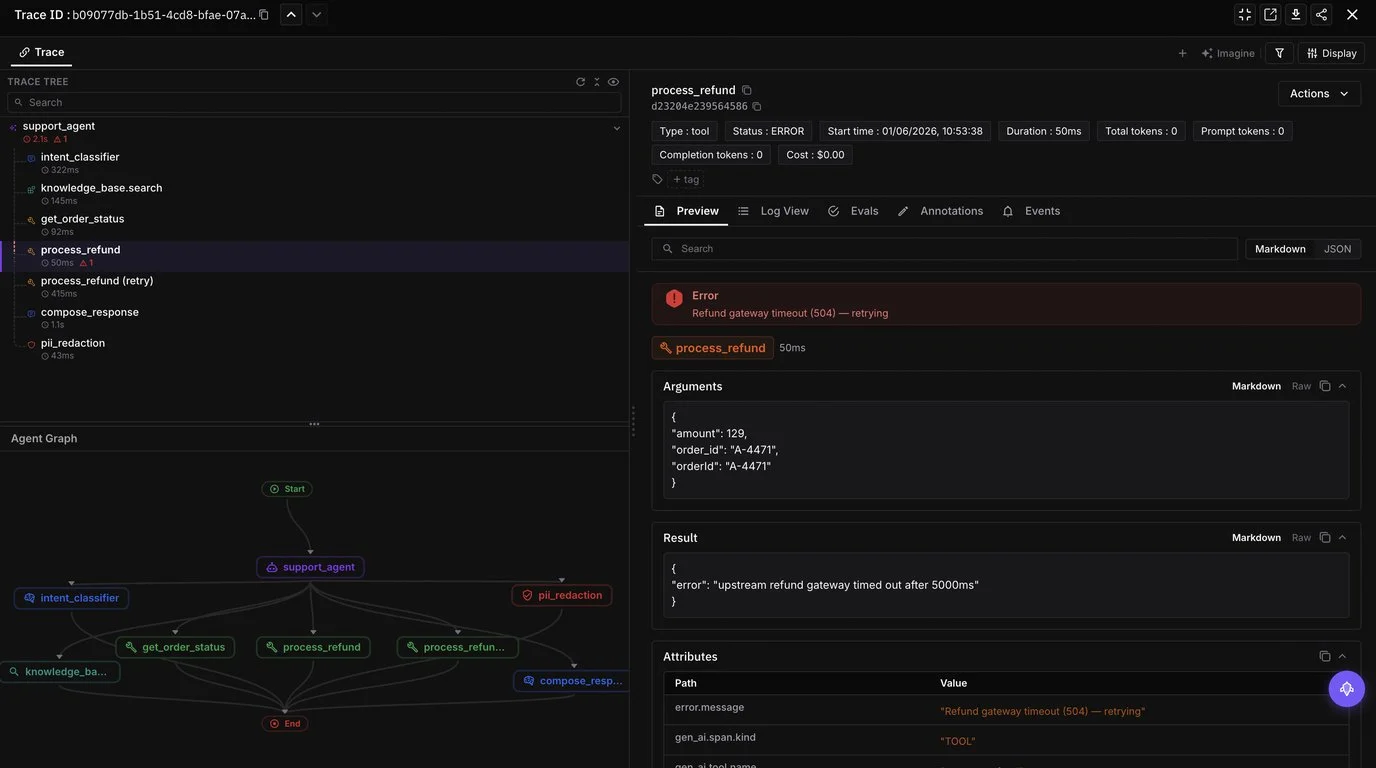This screenshot has width=1376, height=768.
Task: Click the plus icon beside Imagine
Action: [1182, 53]
